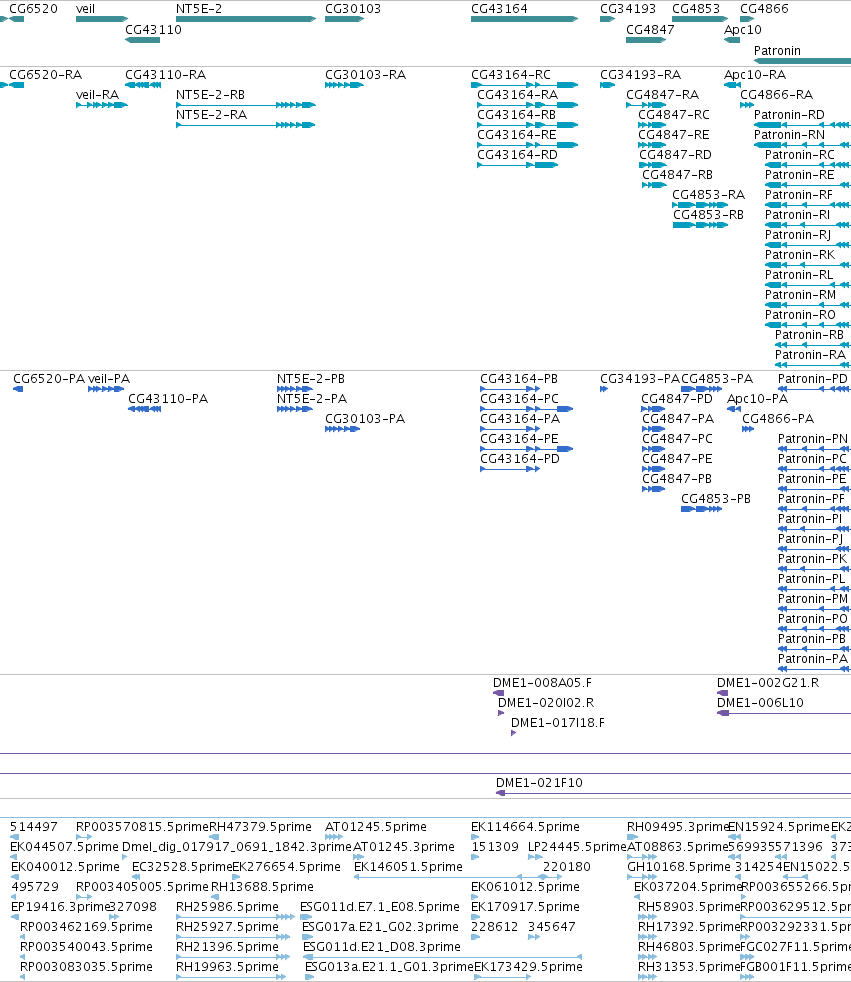The height and width of the screenshot is (982, 851).
Task: Select protein CG4866-PA label
Action: 778,419
